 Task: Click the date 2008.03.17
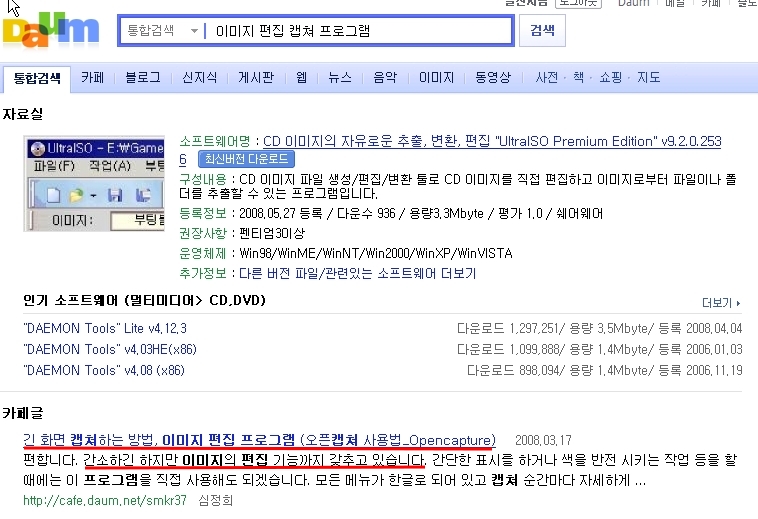pyautogui.click(x=543, y=440)
